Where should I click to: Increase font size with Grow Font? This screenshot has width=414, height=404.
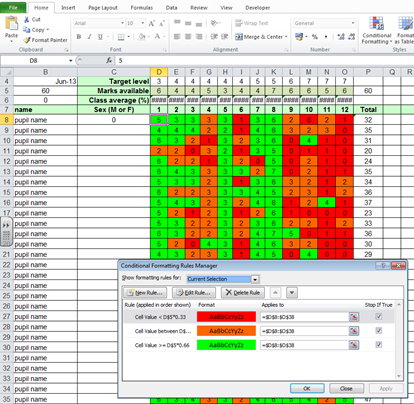coord(152,23)
